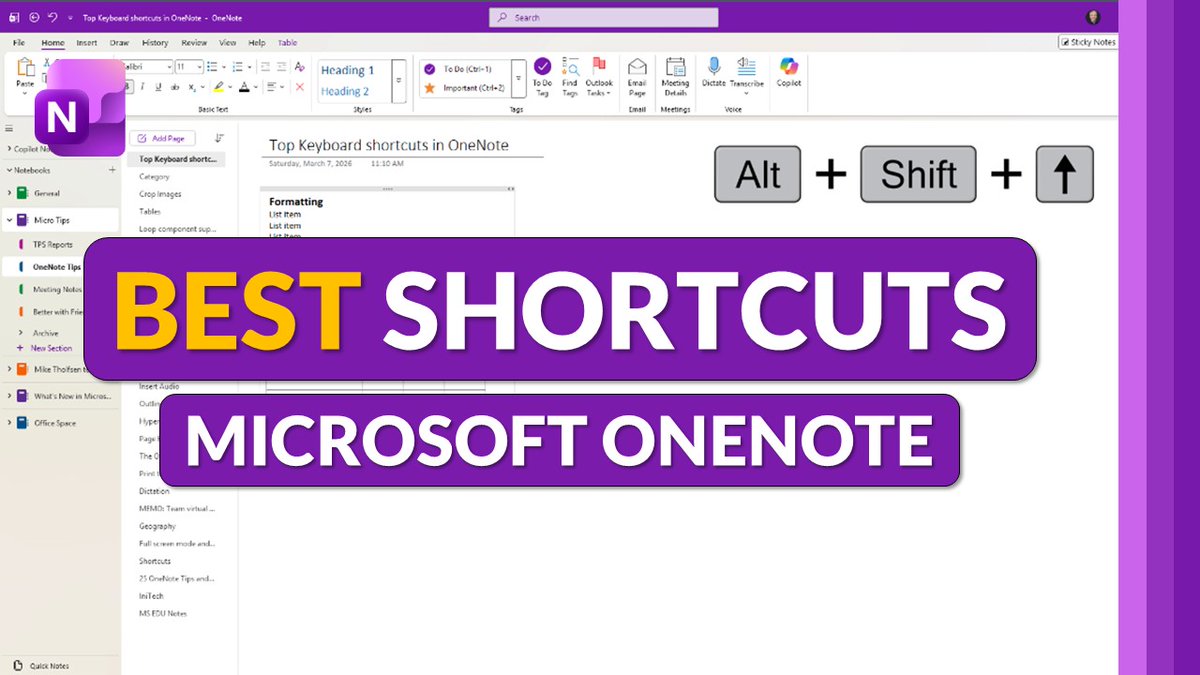The image size is (1200, 675).
Task: Switch to the History tab
Action: click(155, 43)
